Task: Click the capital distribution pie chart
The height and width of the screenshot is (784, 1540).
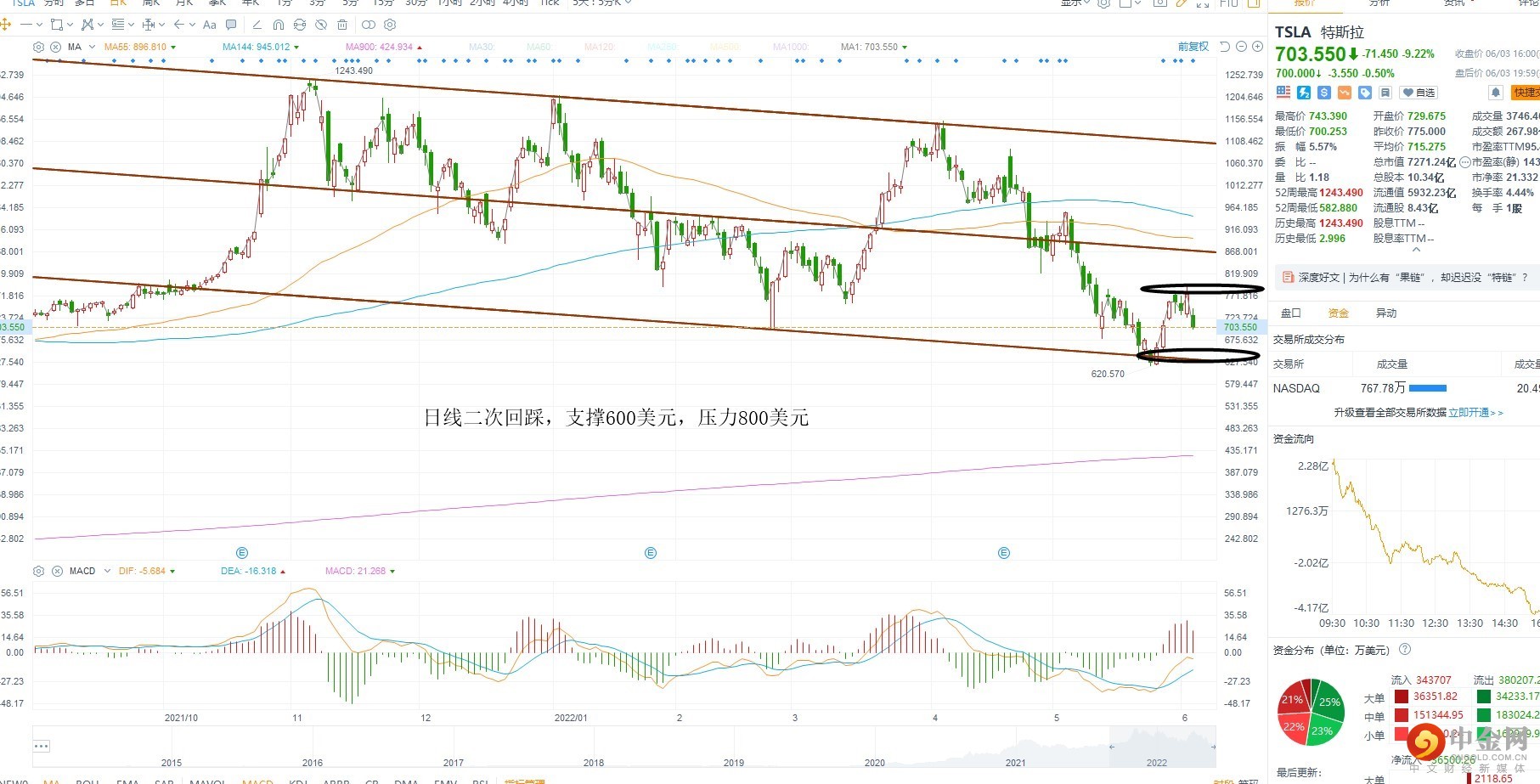Action: click(1312, 713)
